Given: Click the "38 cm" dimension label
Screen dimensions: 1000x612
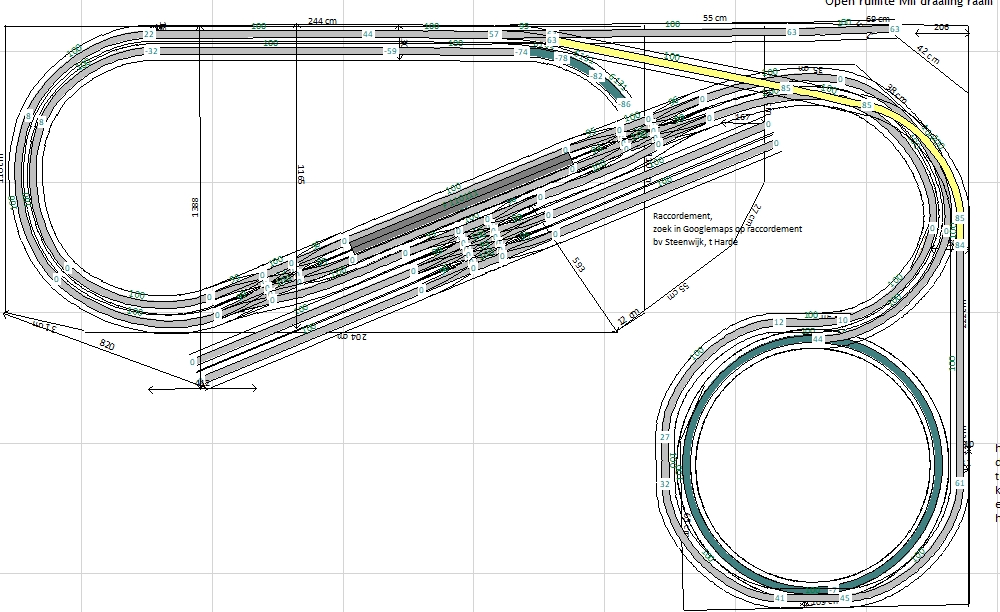Looking at the screenshot, I should coord(897,94).
